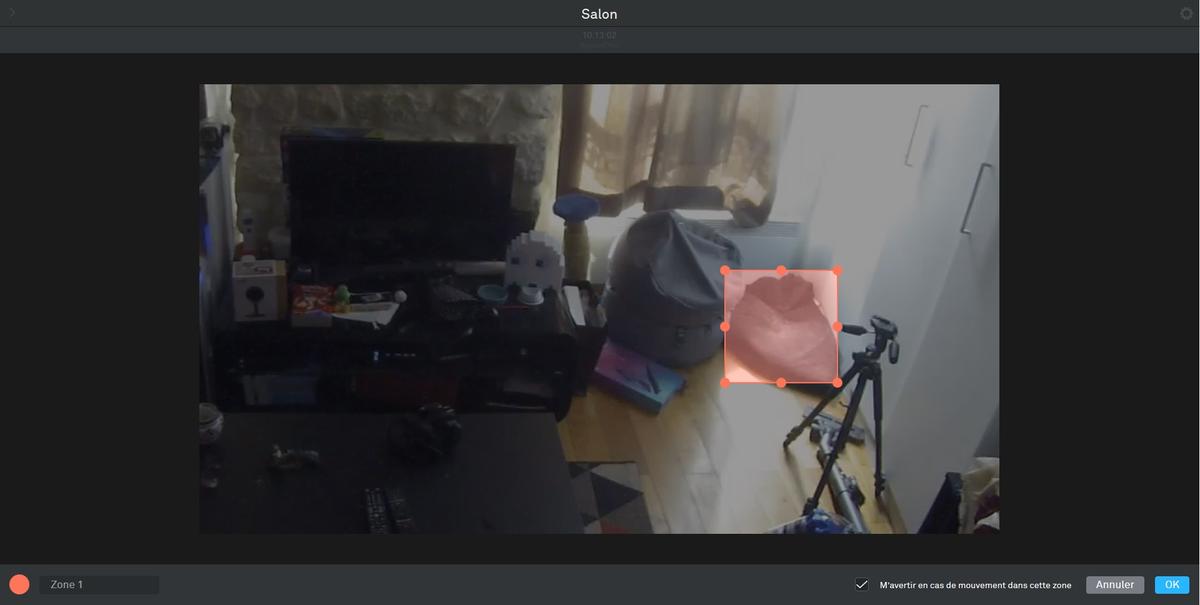Click the chevron arrow in the top-left corner
This screenshot has height=605, width=1200.
coord(12,13)
